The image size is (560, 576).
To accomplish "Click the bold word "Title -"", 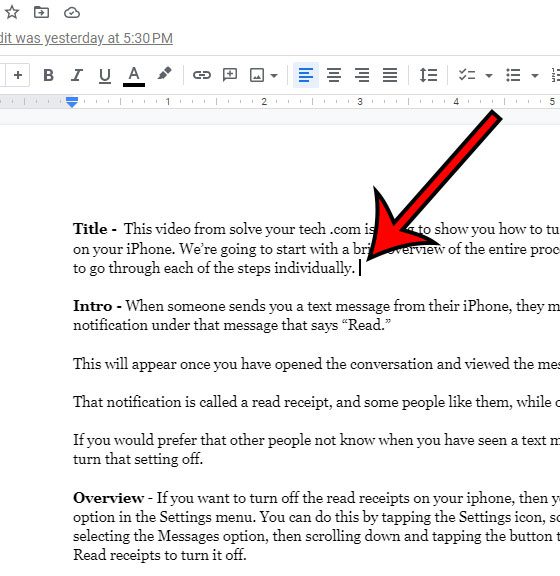I will (95, 229).
